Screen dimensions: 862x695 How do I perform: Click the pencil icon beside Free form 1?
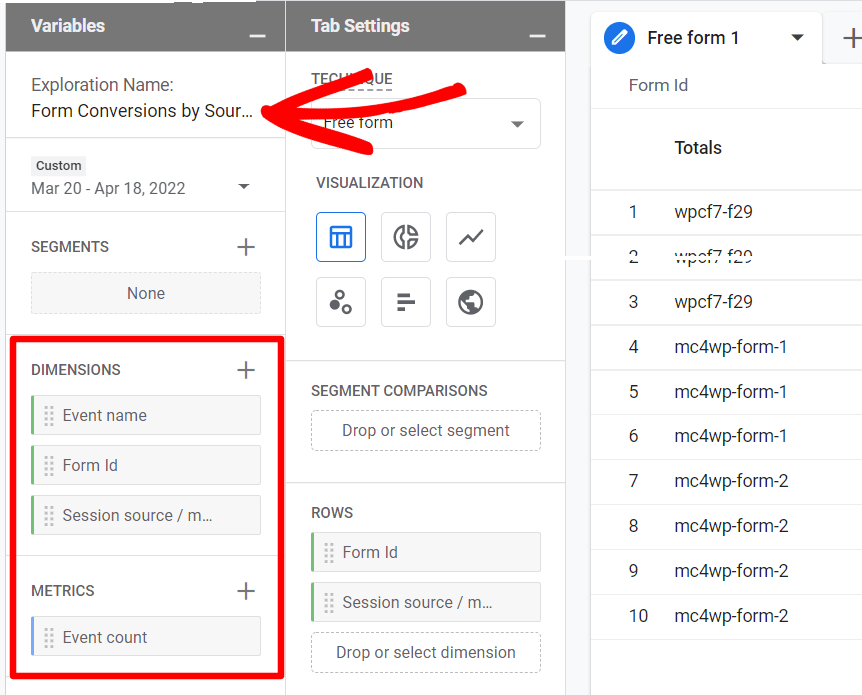pyautogui.click(x=619, y=37)
